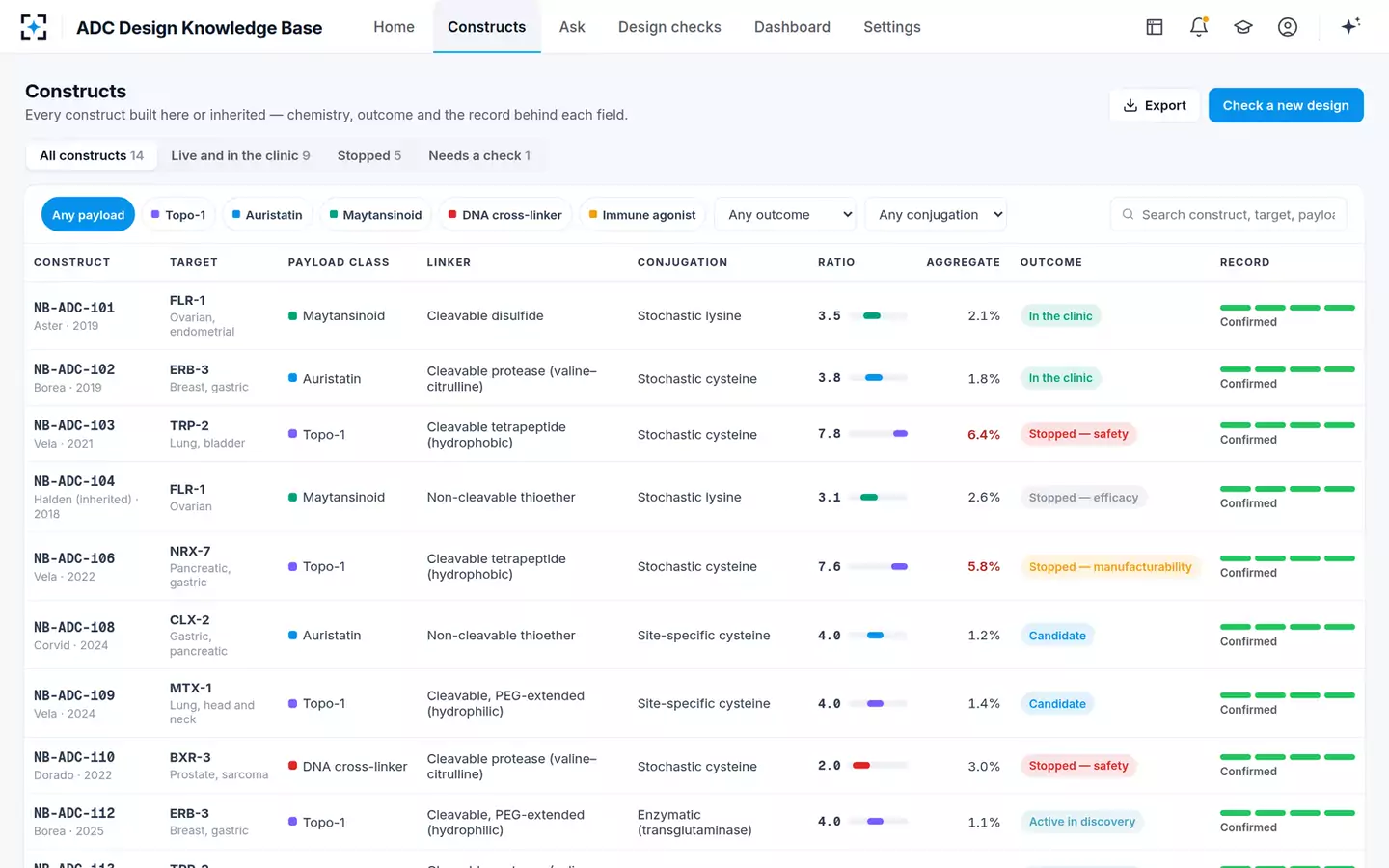Toggle the Any payload filter chip
Image resolution: width=1389 pixels, height=868 pixels.
pyautogui.click(x=88, y=215)
